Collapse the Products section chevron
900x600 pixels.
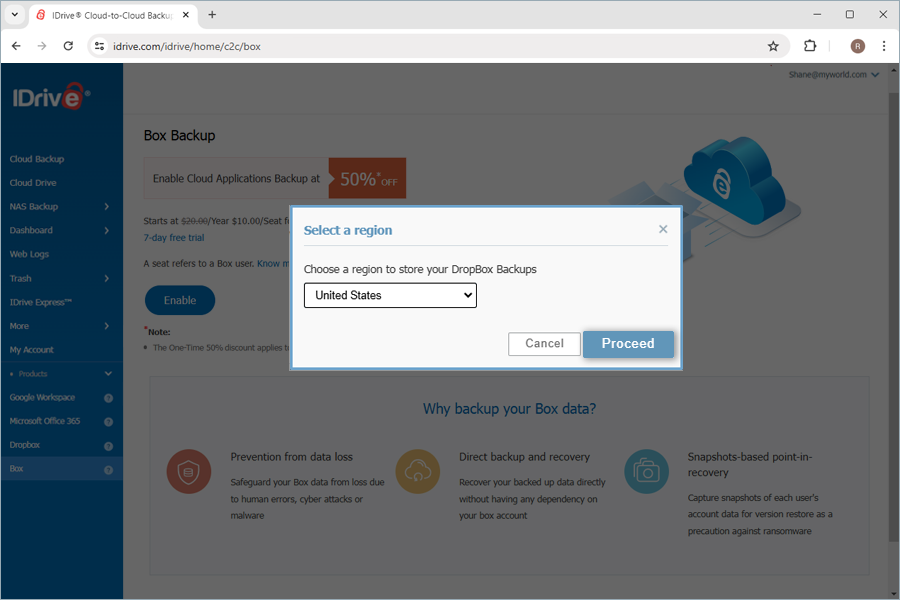108,374
